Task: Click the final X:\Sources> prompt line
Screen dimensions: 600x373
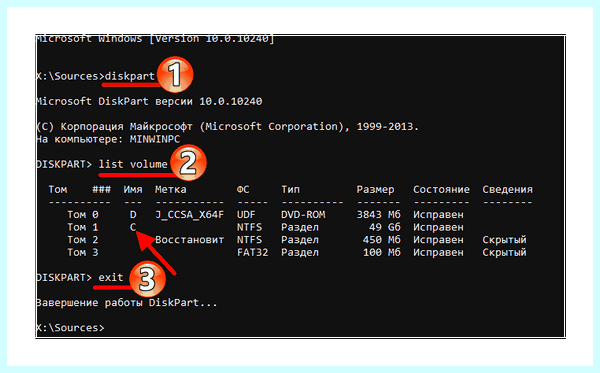Action: pyautogui.click(x=70, y=328)
